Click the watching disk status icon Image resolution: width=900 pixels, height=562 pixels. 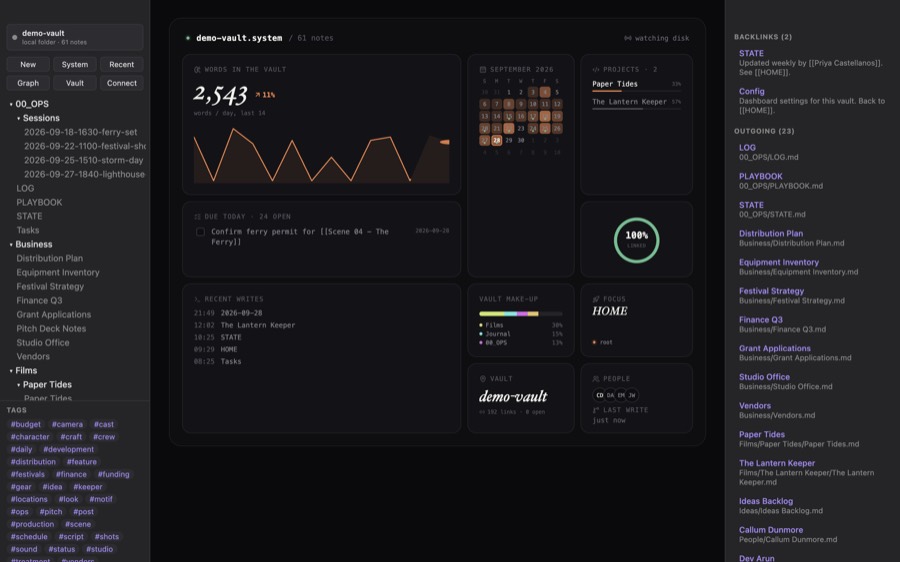coord(627,38)
